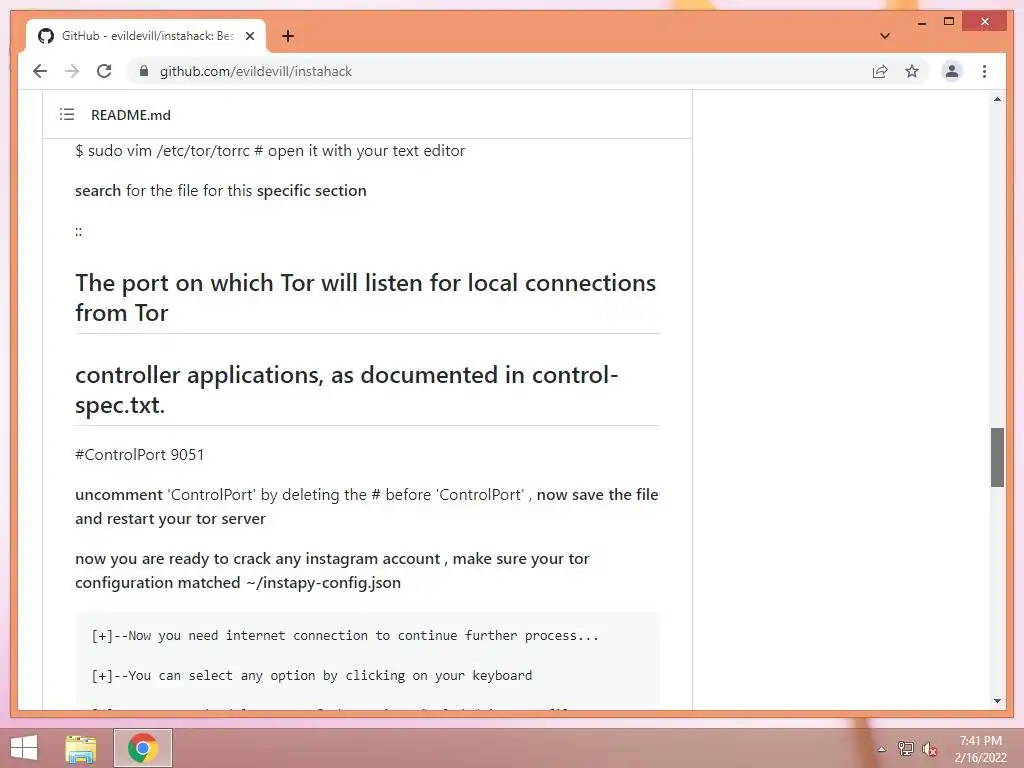Click 'uncomment ControlPort' paragraph
The image size is (1024, 768).
pyautogui.click(x=366, y=506)
